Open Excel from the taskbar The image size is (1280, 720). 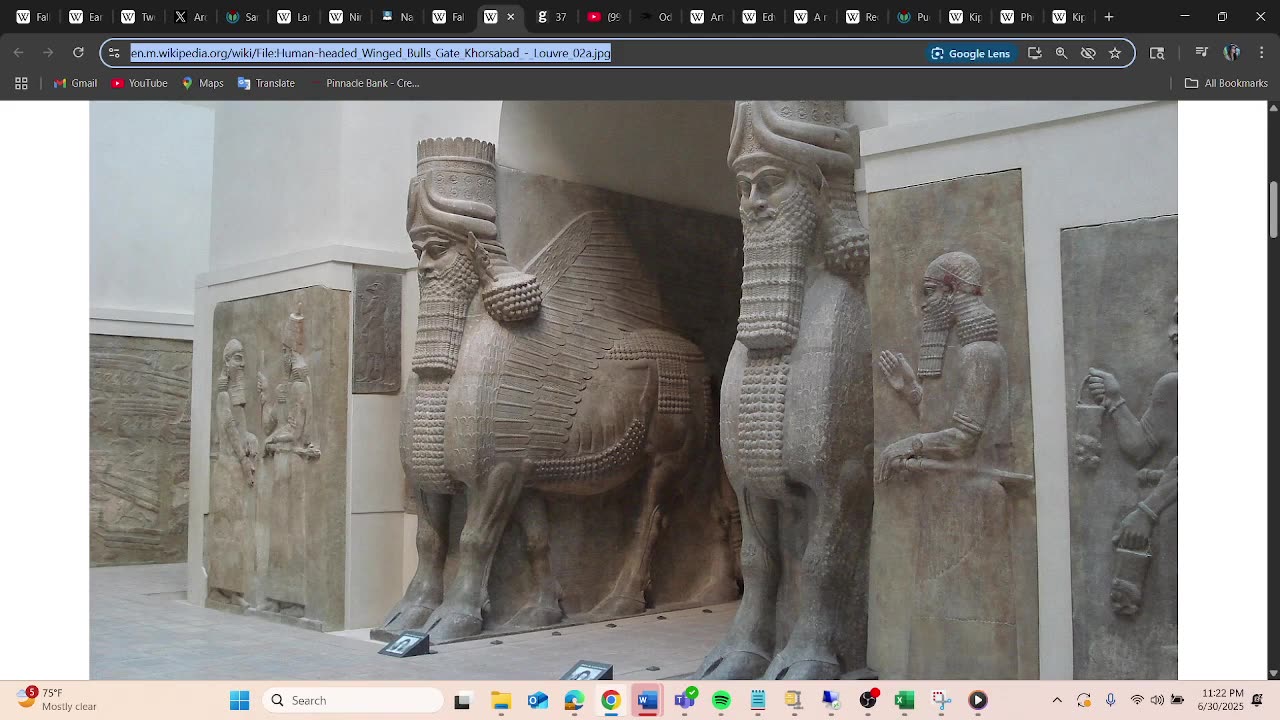coord(904,700)
